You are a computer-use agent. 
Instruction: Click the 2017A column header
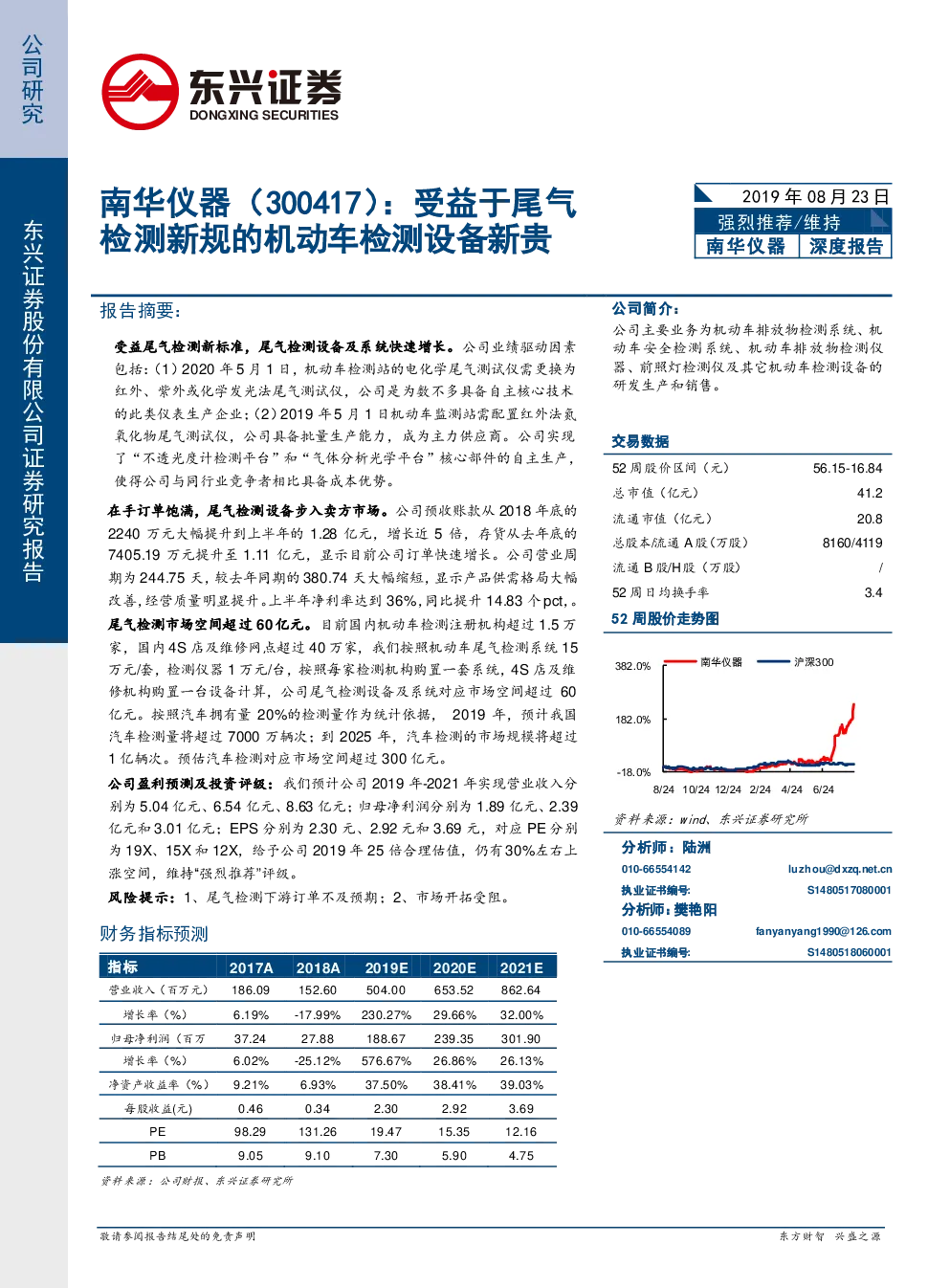pos(252,967)
